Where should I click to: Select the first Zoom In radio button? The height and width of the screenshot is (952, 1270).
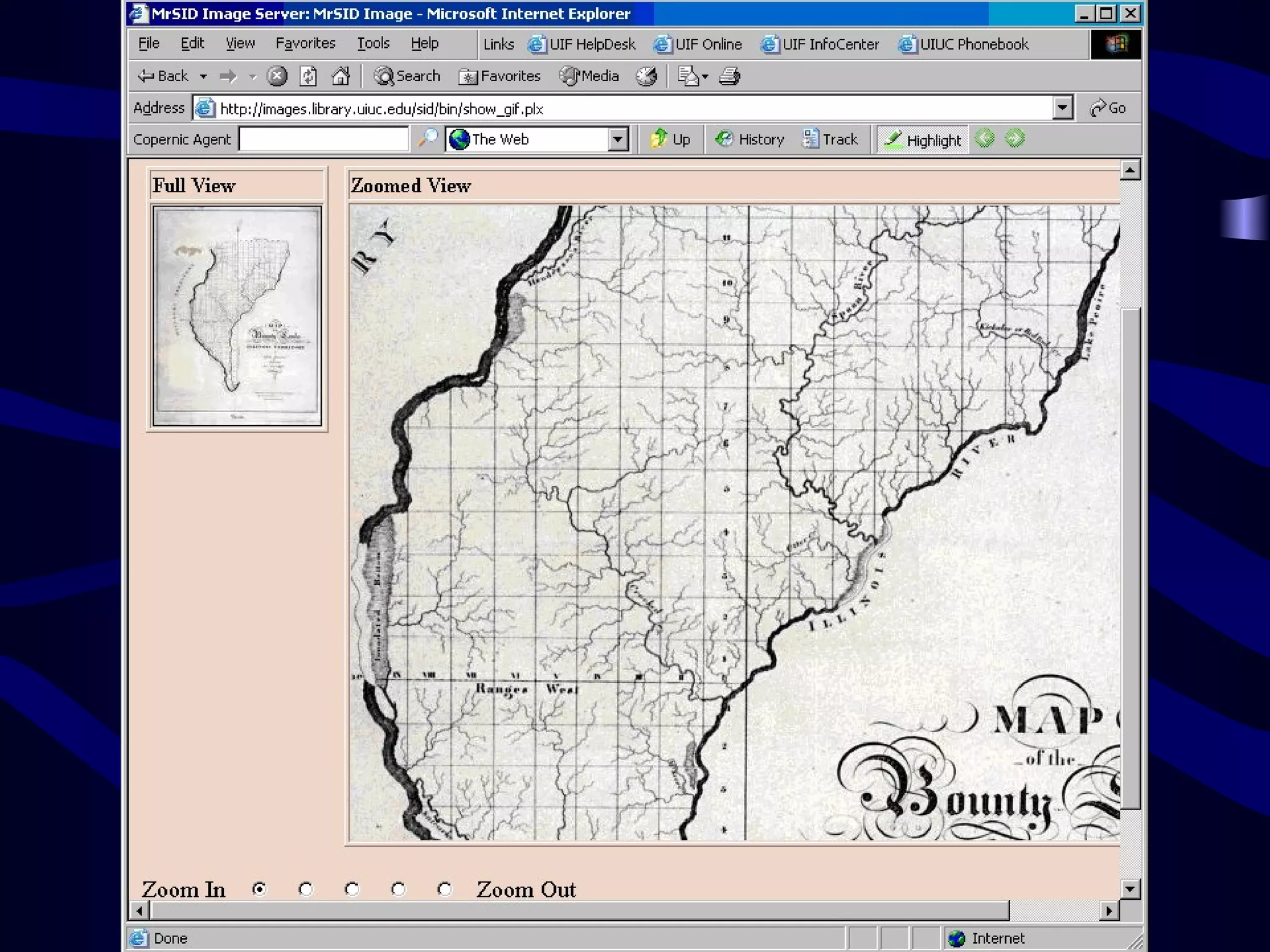(x=259, y=889)
